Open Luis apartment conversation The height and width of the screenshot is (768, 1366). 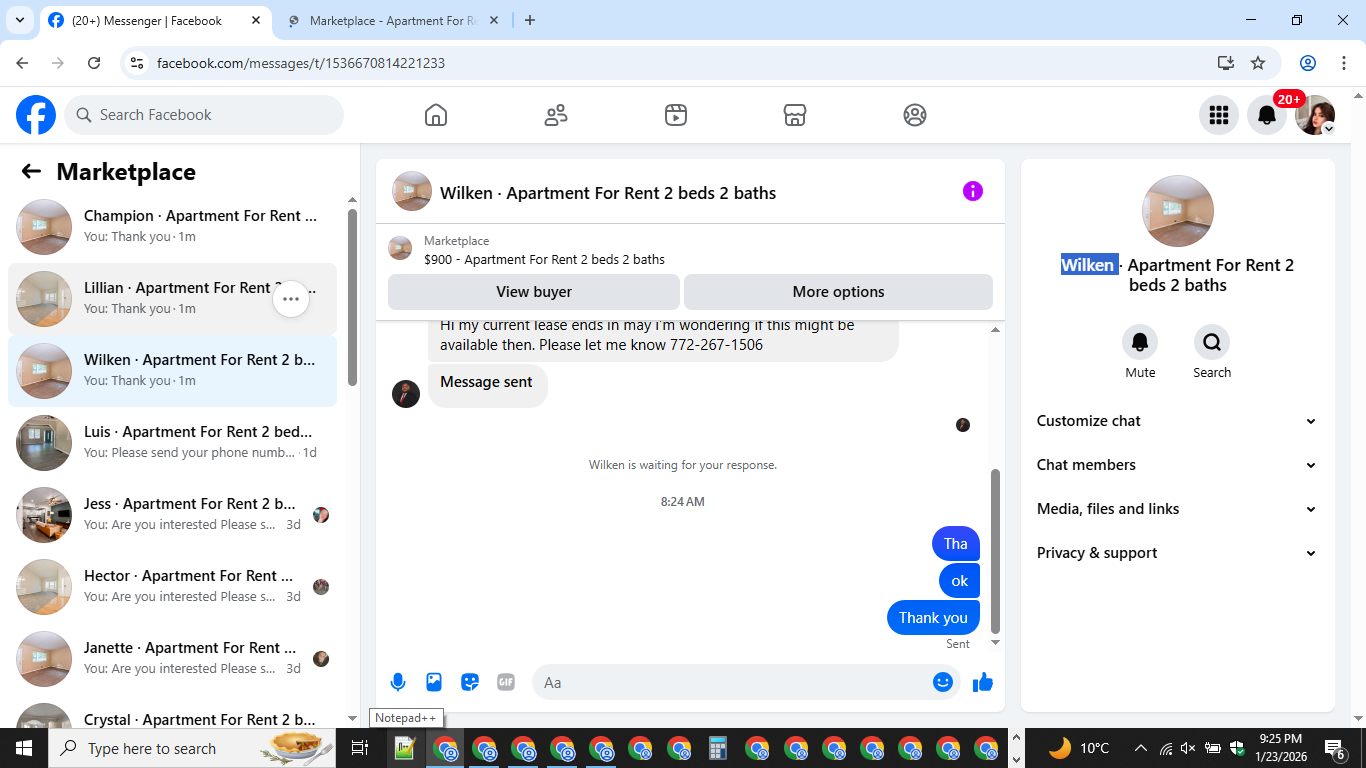[172, 442]
